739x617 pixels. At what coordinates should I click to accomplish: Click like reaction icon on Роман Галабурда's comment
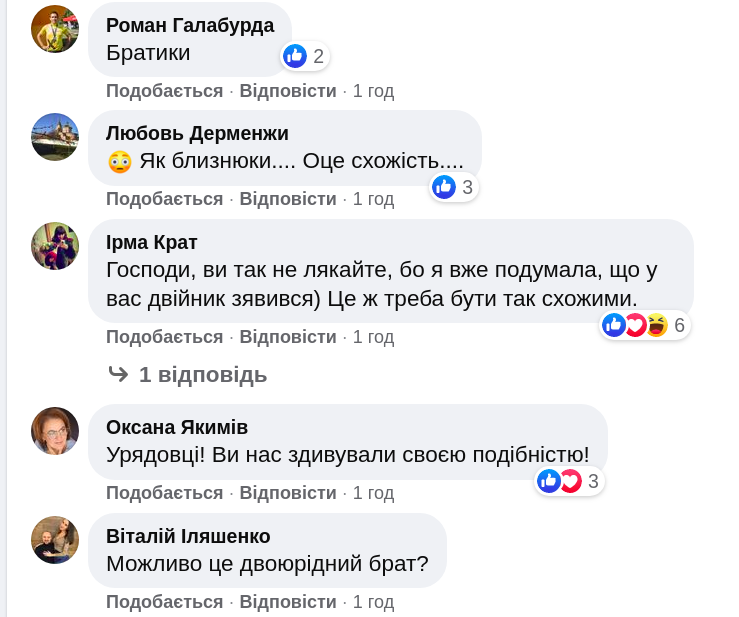295,56
